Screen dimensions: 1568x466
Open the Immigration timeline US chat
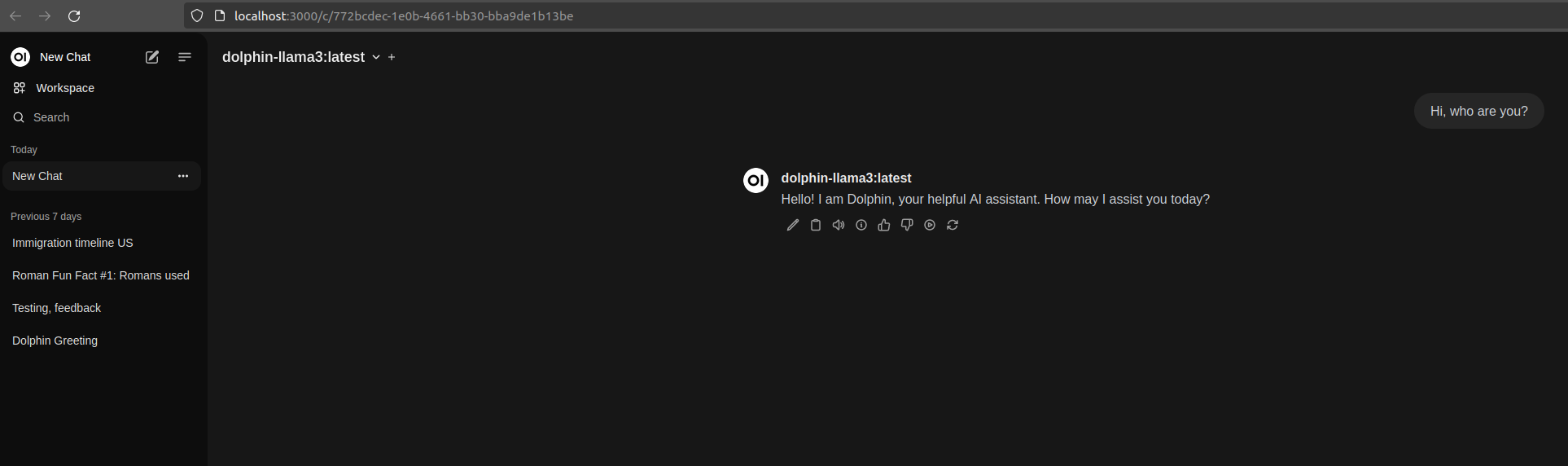pyautogui.click(x=72, y=243)
